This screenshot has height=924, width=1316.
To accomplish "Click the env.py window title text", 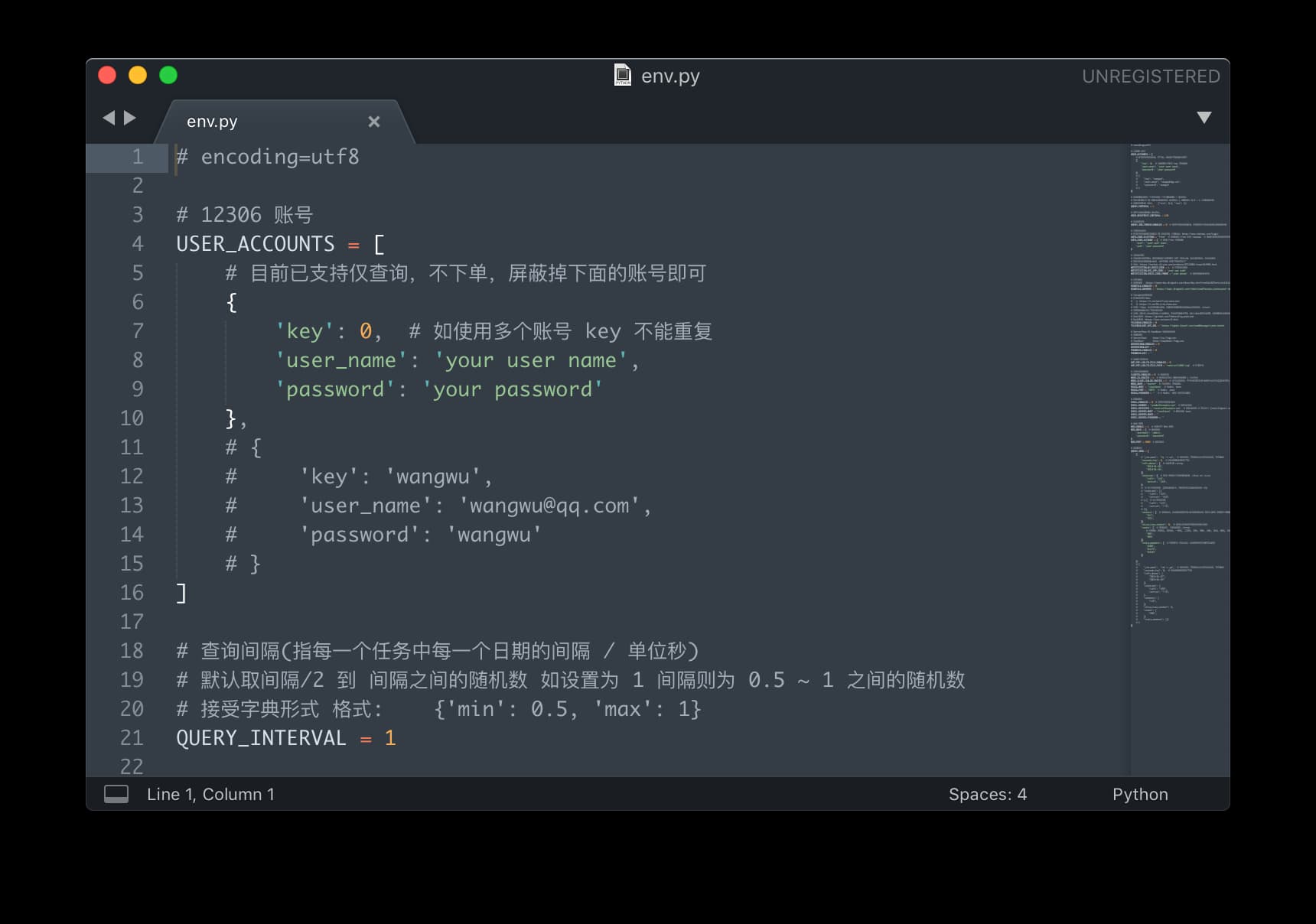I will point(670,76).
